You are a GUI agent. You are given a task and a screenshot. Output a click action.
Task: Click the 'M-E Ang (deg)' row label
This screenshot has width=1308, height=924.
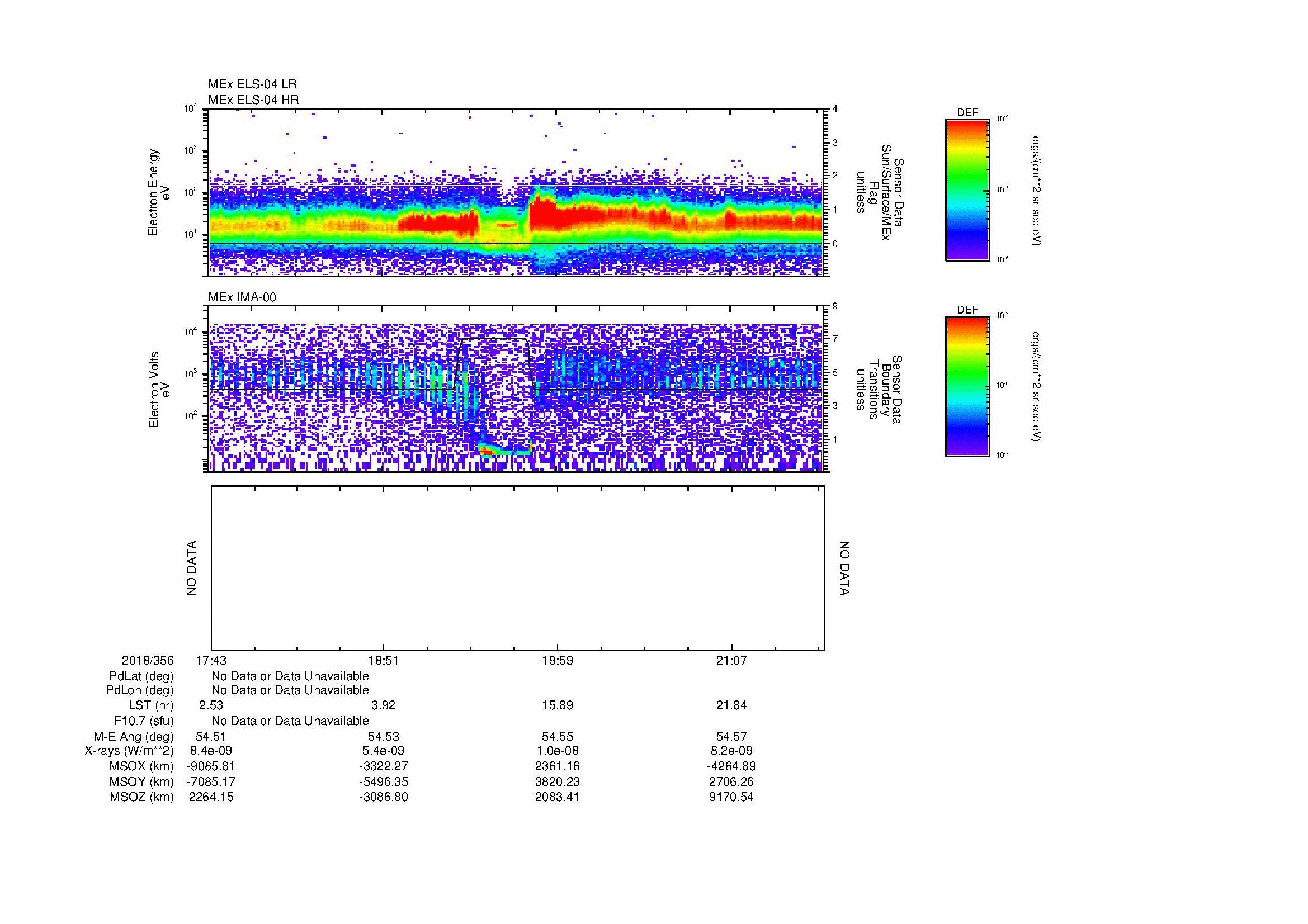pyautogui.click(x=134, y=737)
